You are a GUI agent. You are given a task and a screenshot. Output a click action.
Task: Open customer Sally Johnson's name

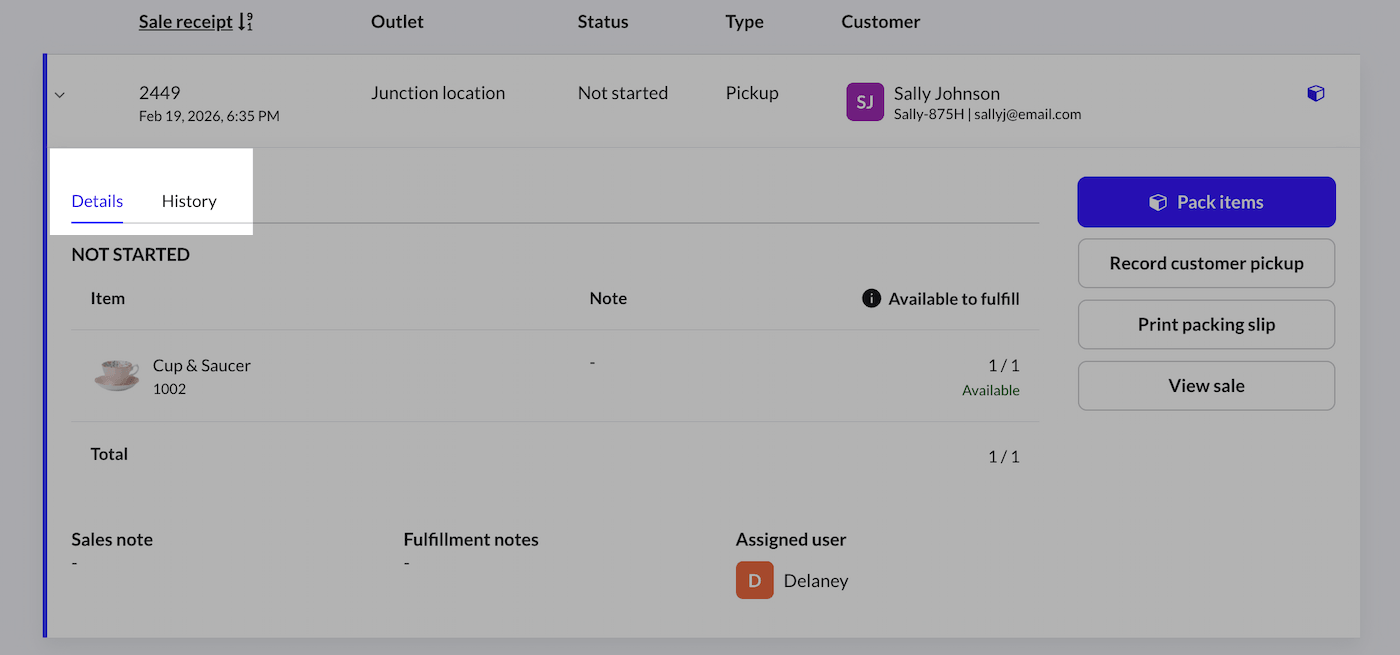coord(947,93)
